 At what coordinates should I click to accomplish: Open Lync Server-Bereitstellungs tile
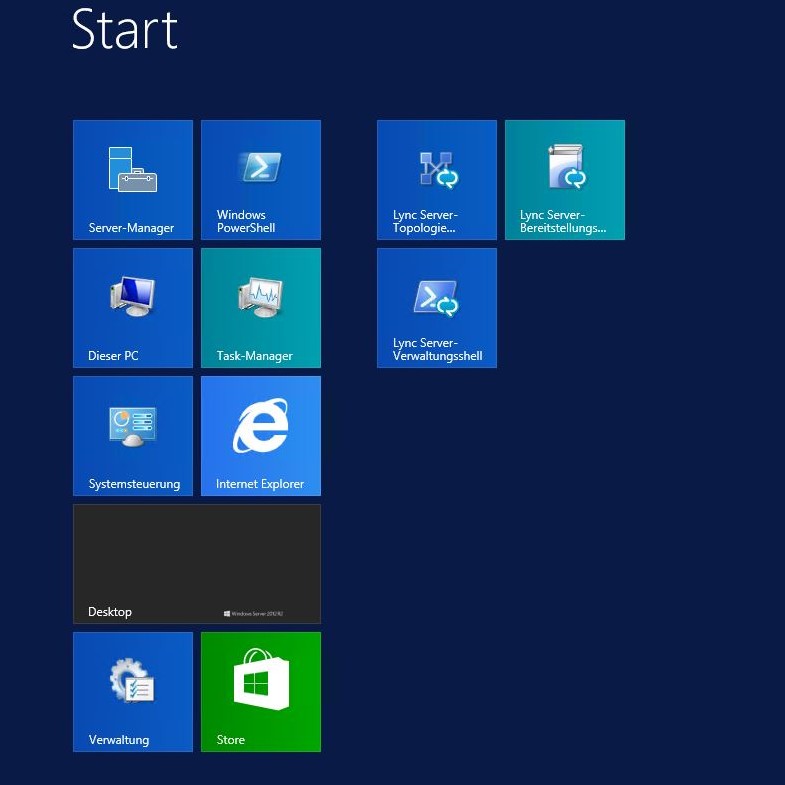[565, 180]
